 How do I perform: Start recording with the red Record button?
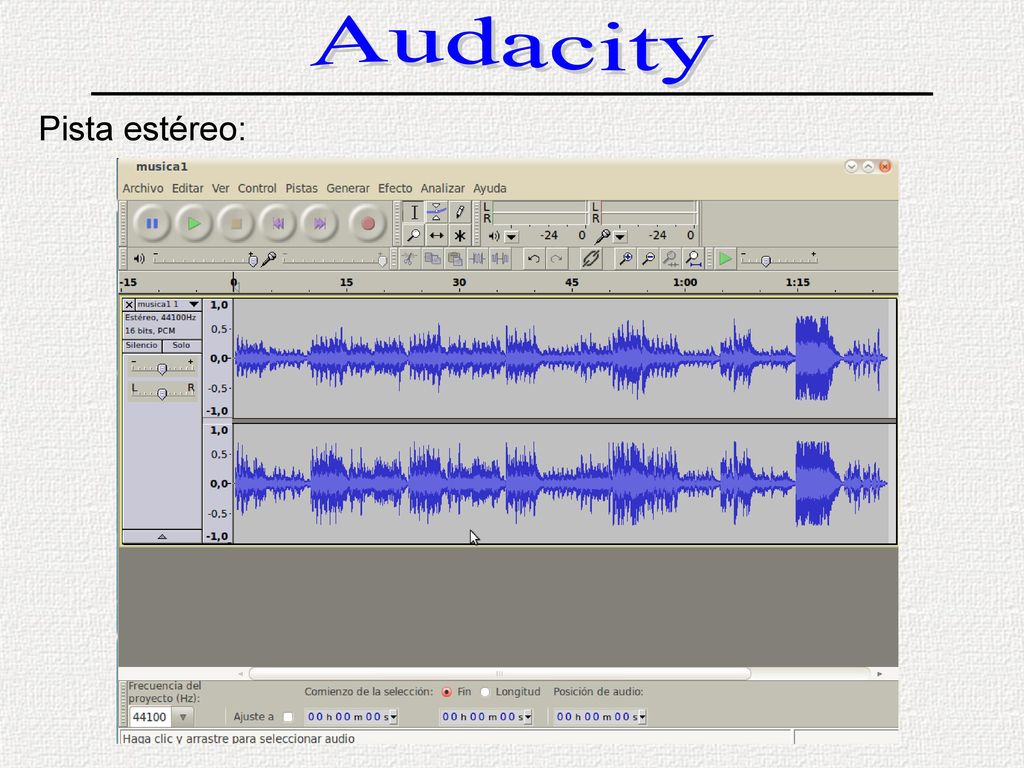368,224
